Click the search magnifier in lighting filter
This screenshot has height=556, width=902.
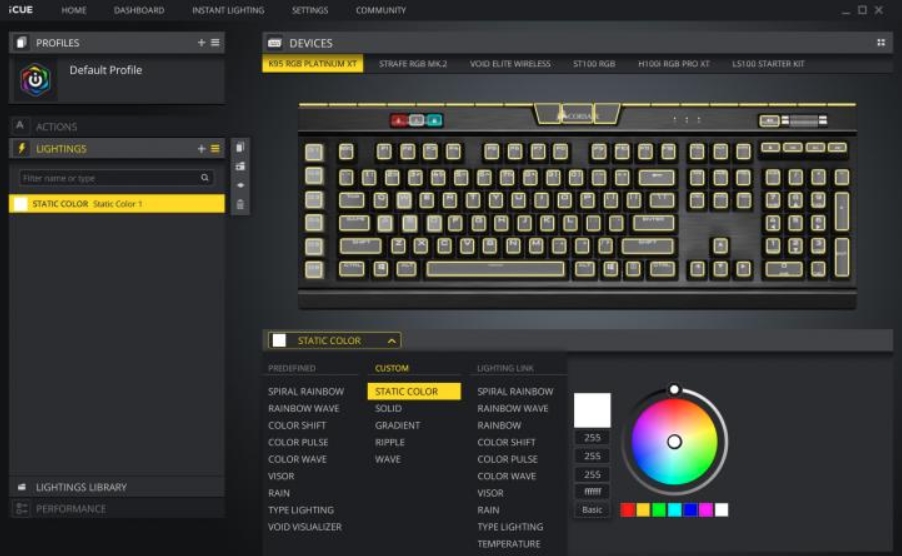[x=205, y=178]
